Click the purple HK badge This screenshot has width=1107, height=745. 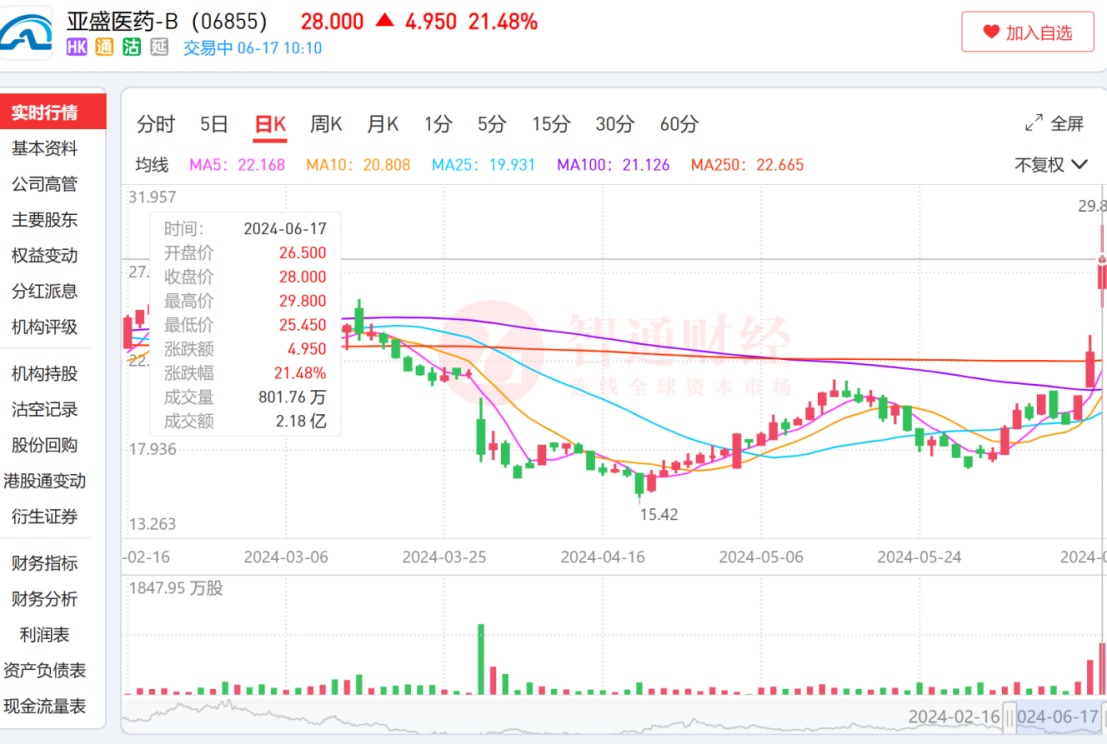76,47
